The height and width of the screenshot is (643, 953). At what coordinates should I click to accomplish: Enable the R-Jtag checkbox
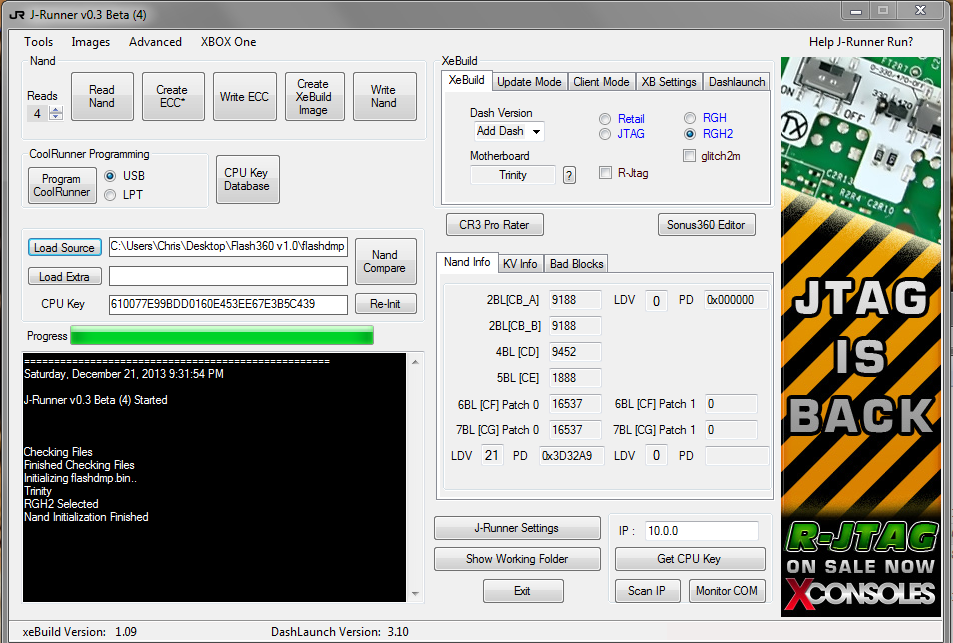(605, 173)
